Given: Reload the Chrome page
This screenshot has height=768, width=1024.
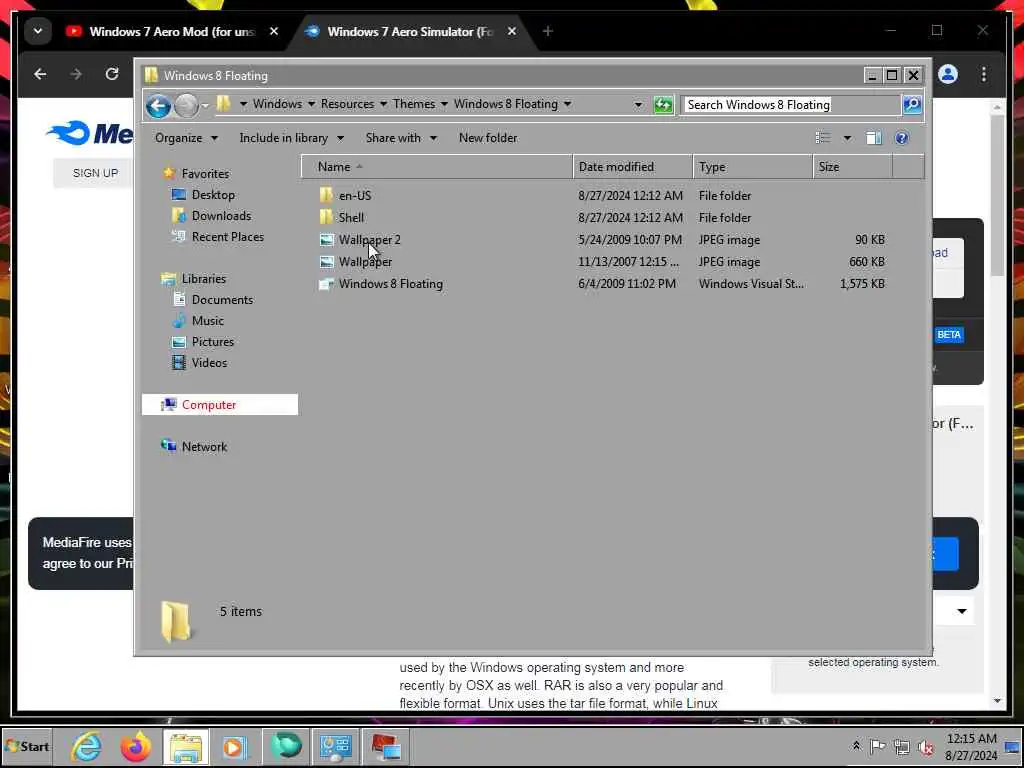Looking at the screenshot, I should pyautogui.click(x=112, y=74).
